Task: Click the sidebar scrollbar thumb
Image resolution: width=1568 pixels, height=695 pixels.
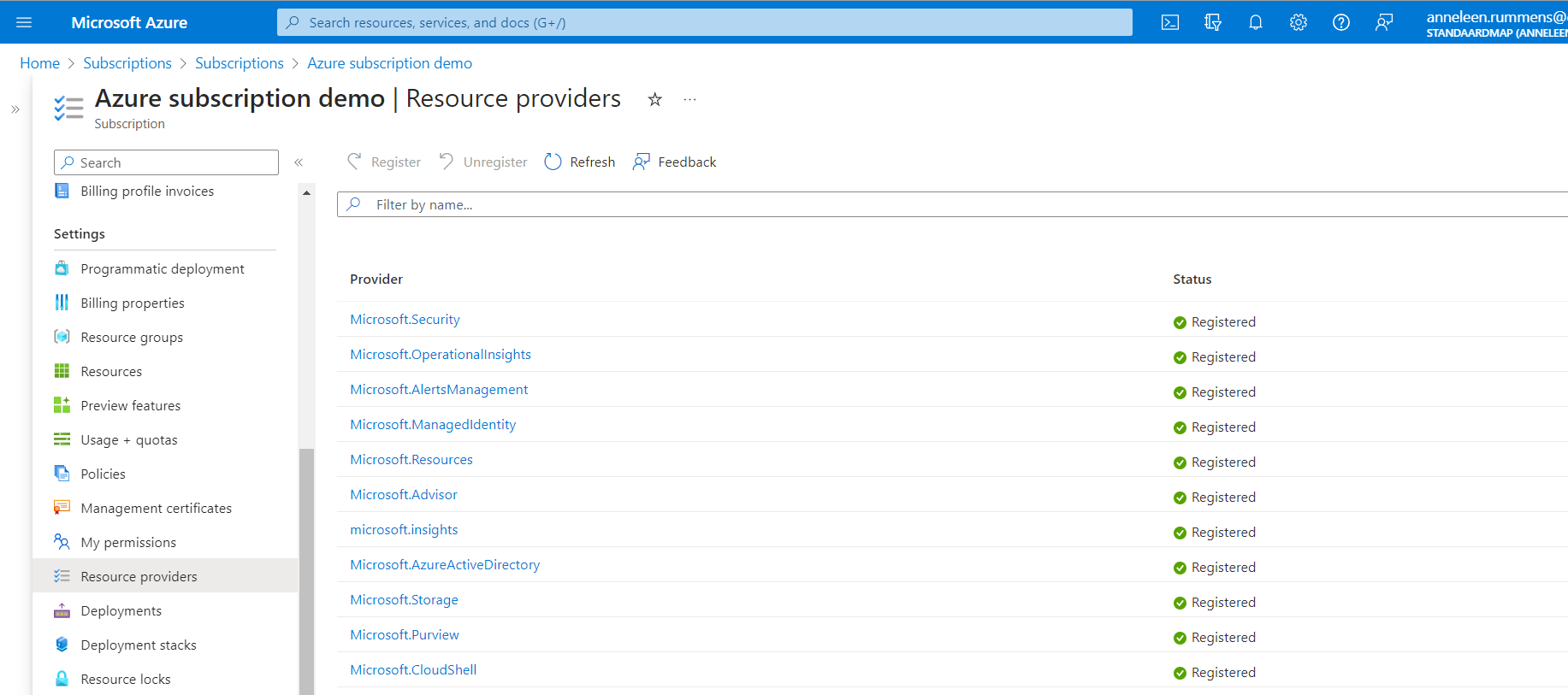Action: [306, 571]
